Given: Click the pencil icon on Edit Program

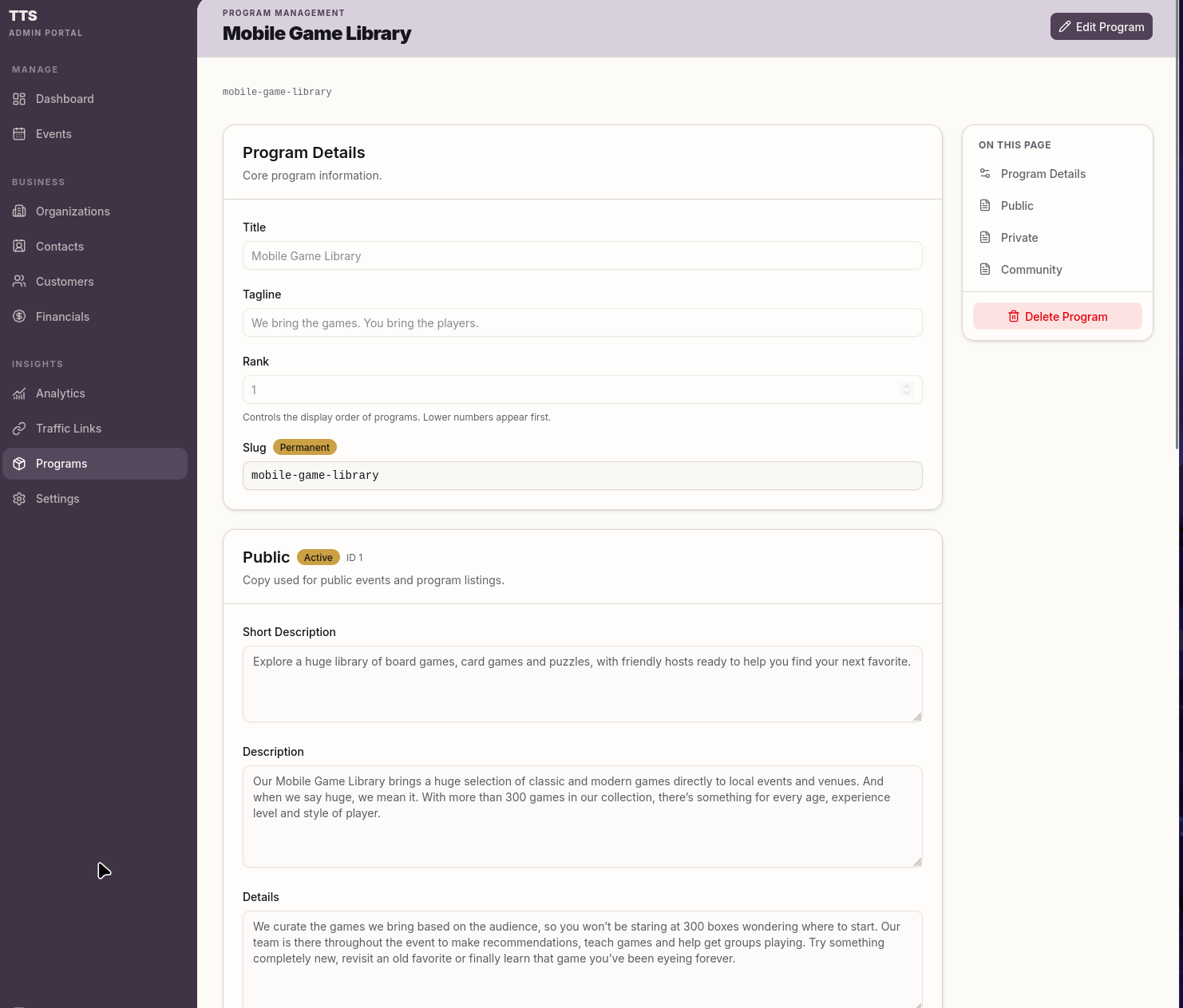Looking at the screenshot, I should coord(1065,27).
